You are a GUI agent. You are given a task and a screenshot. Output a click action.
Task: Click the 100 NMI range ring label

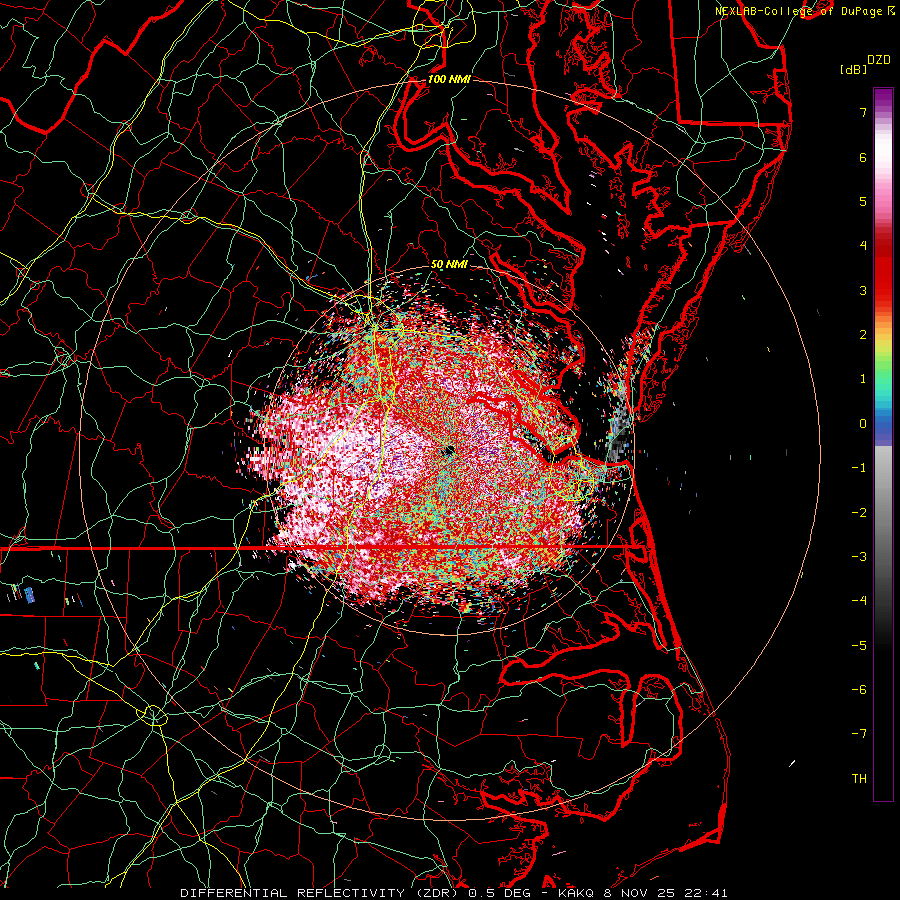point(449,79)
